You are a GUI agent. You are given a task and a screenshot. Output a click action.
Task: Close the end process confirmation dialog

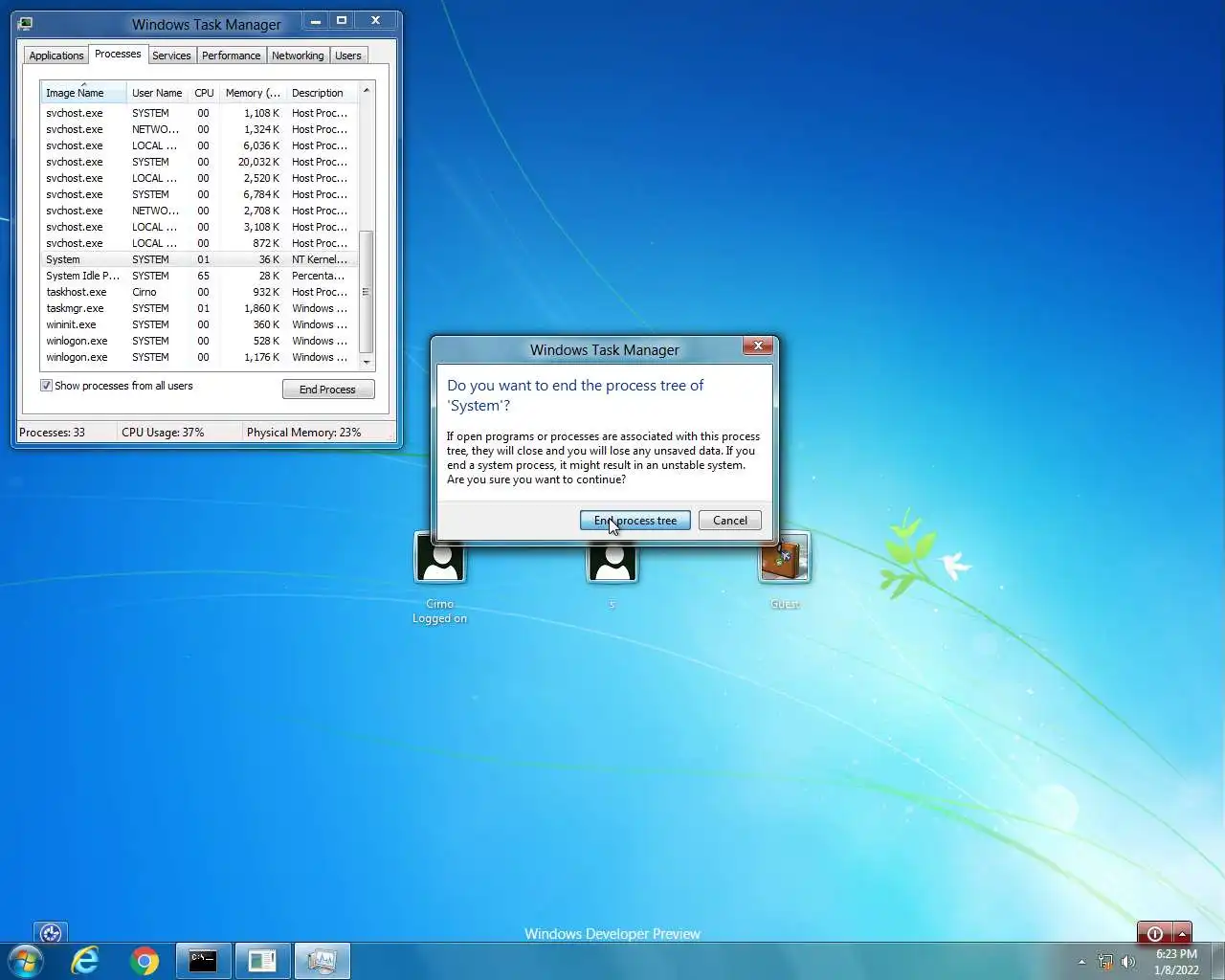click(x=758, y=345)
